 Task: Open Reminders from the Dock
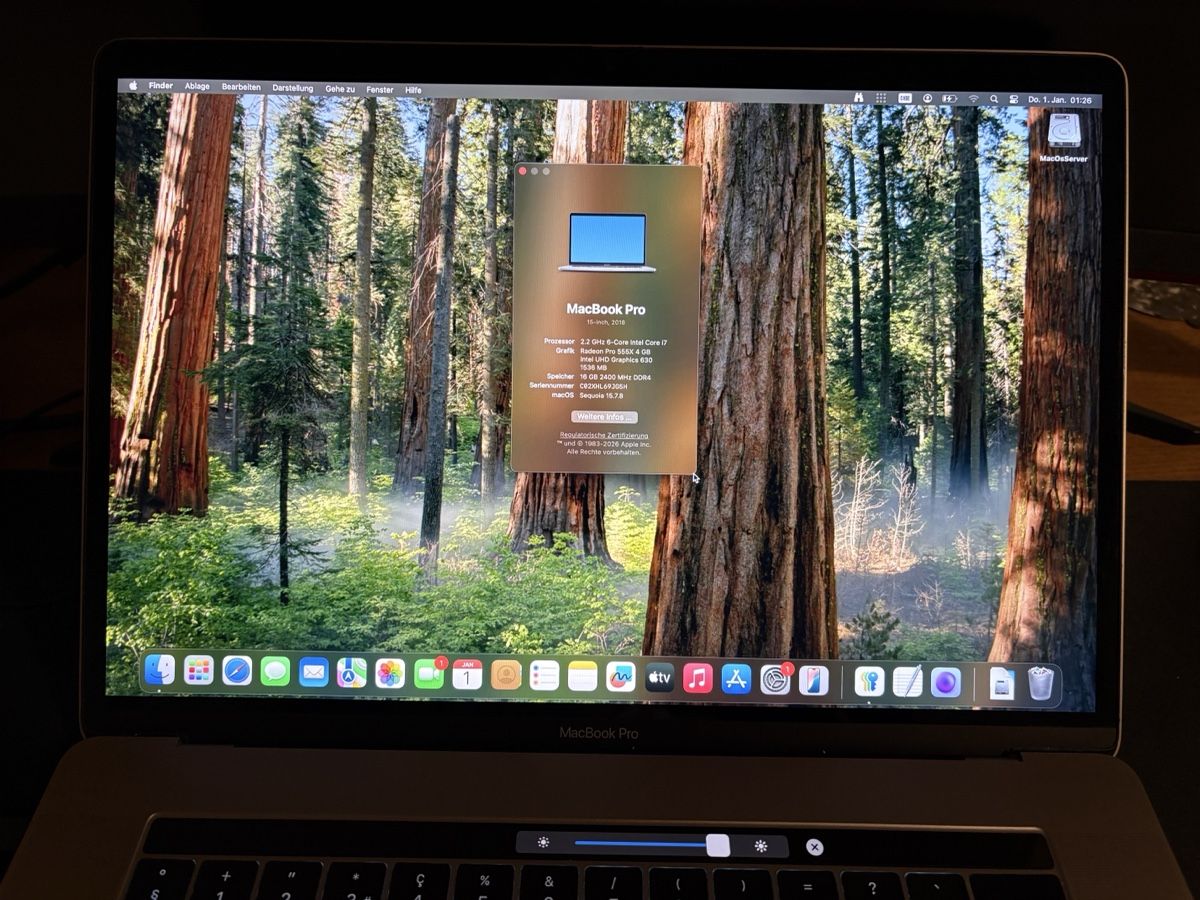[544, 675]
